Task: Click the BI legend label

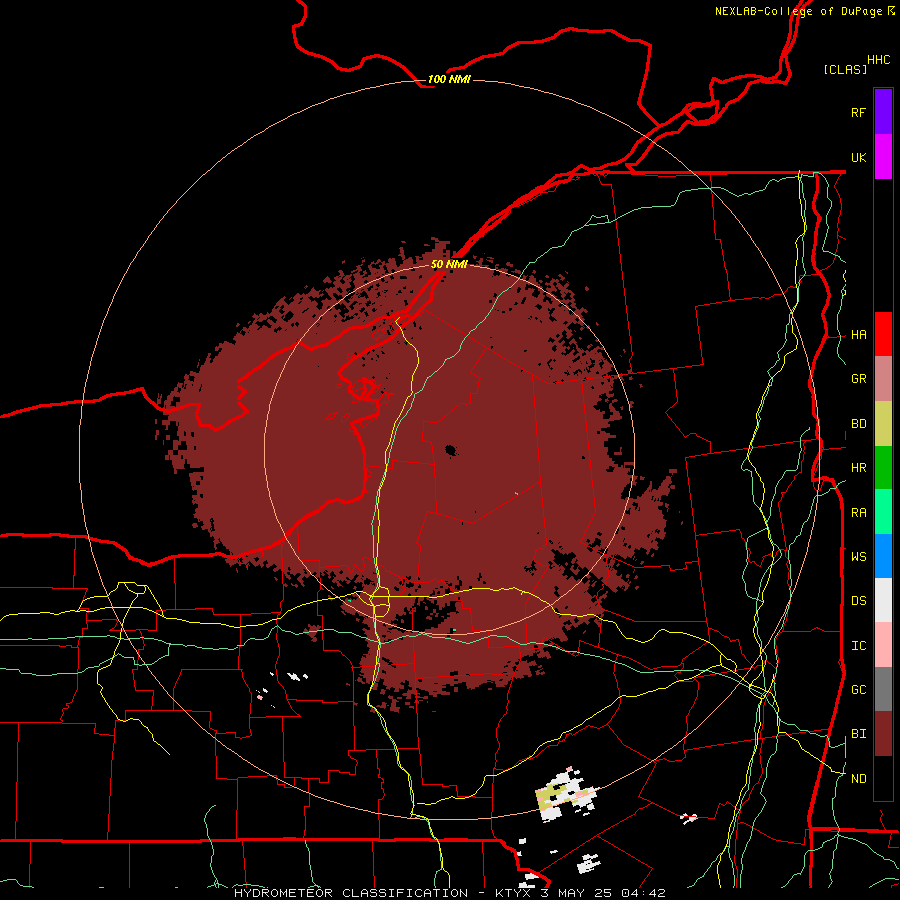Action: click(858, 734)
